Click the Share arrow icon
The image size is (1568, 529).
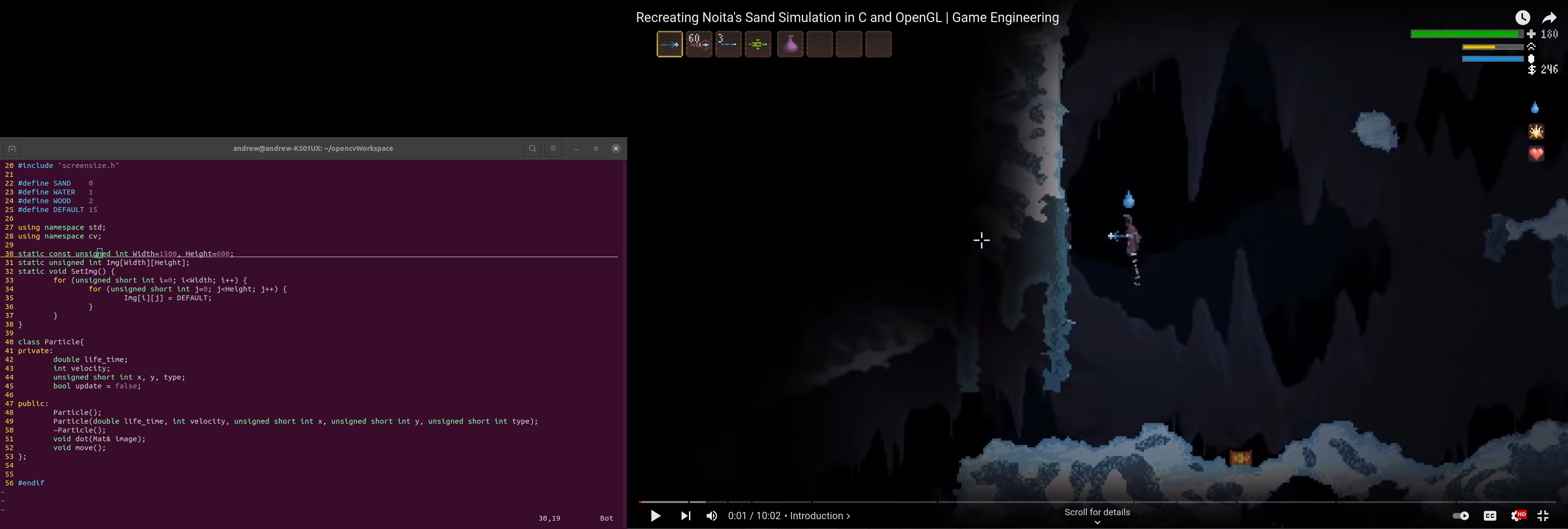coord(1549,18)
